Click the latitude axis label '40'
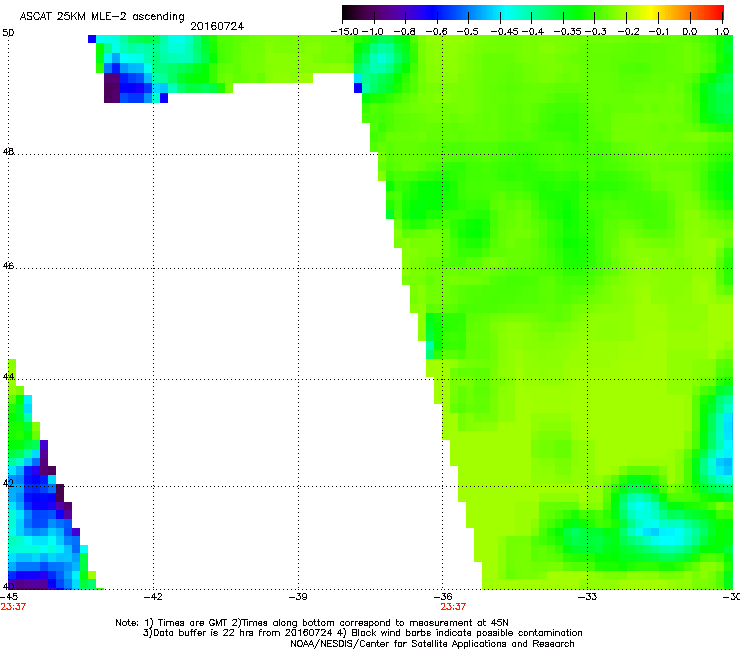740x650 pixels. [8, 586]
